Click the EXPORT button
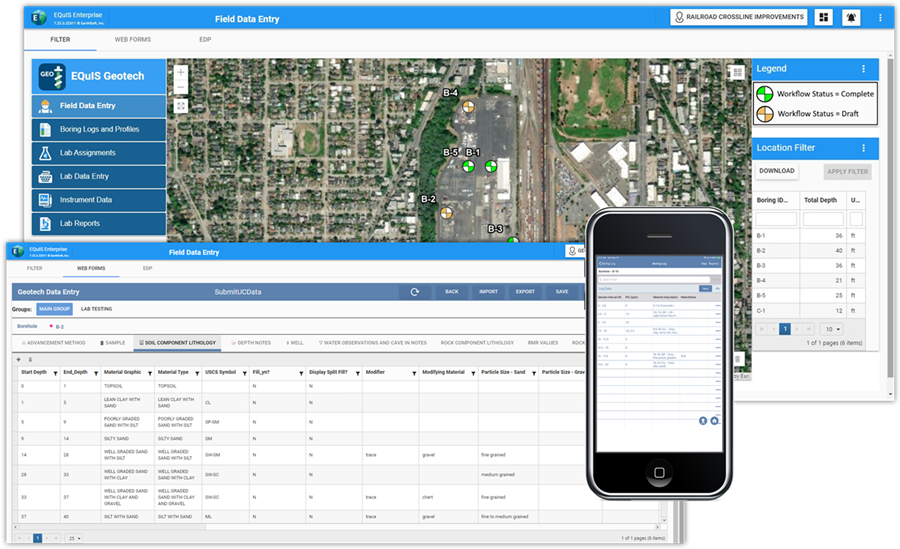Viewport: 900px width, 549px height. [x=525, y=292]
